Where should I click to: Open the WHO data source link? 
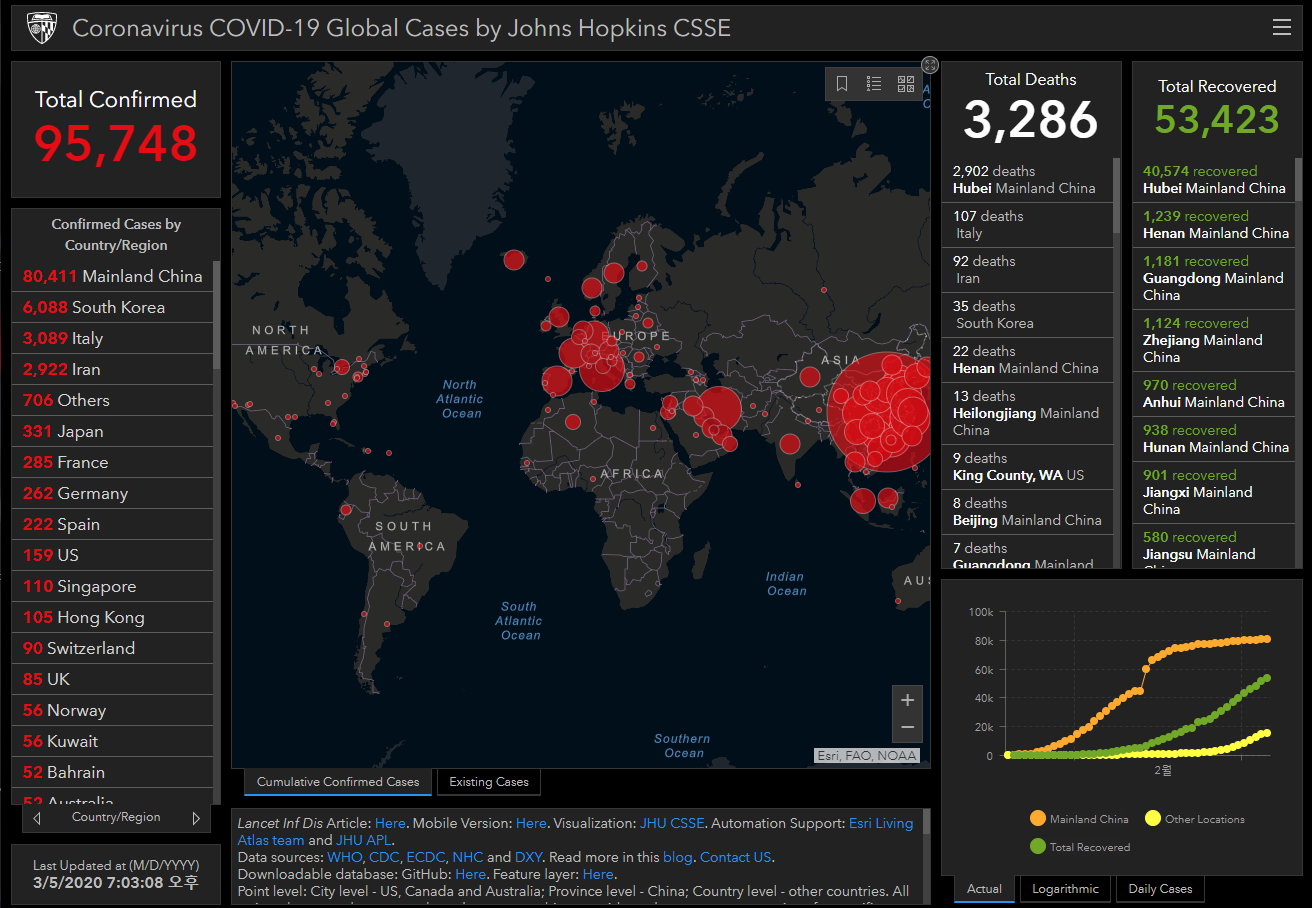[343, 857]
